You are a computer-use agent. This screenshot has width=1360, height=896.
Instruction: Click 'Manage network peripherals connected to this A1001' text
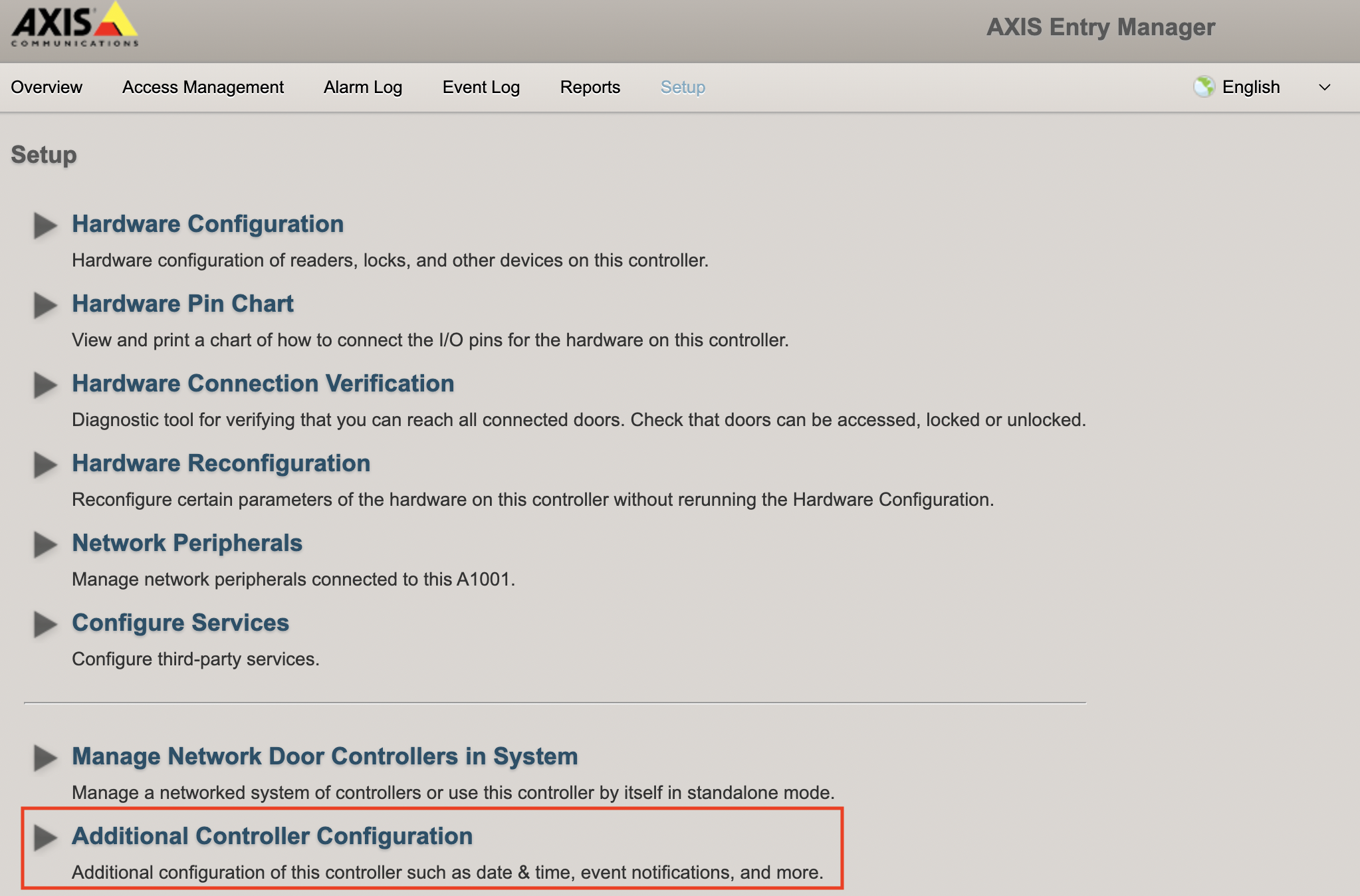293,580
